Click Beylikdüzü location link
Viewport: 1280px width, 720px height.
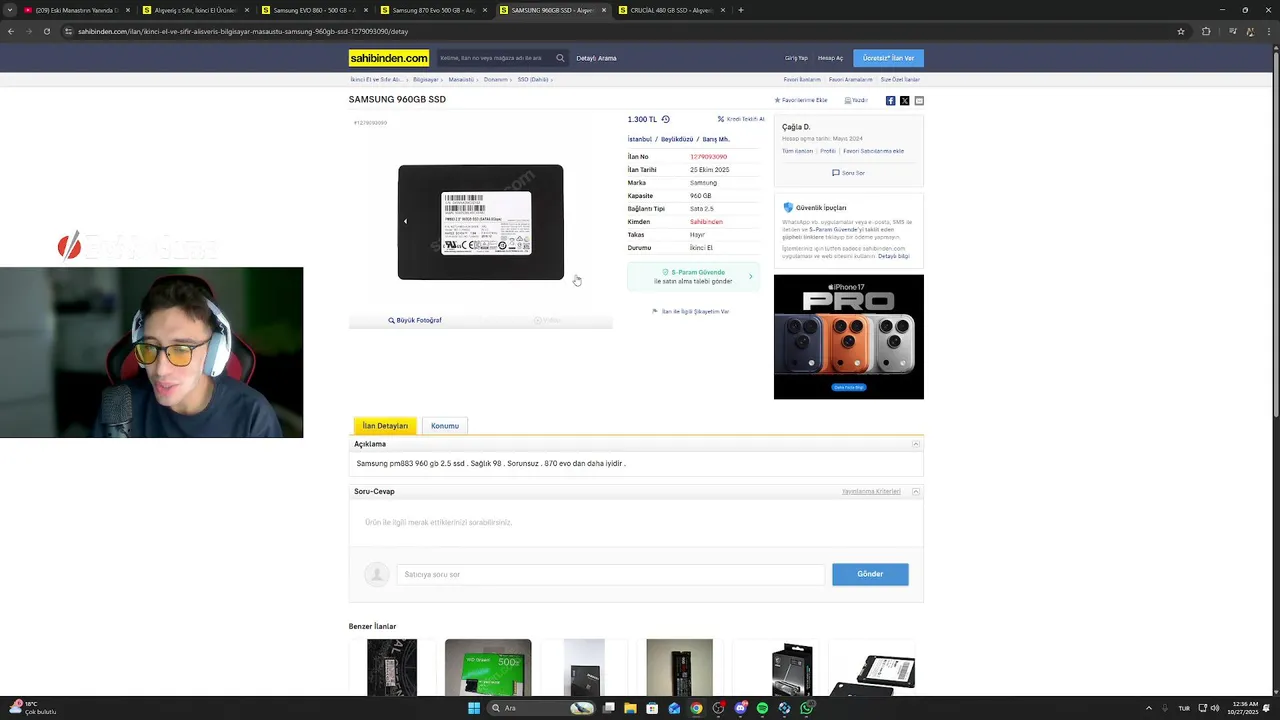[677, 139]
